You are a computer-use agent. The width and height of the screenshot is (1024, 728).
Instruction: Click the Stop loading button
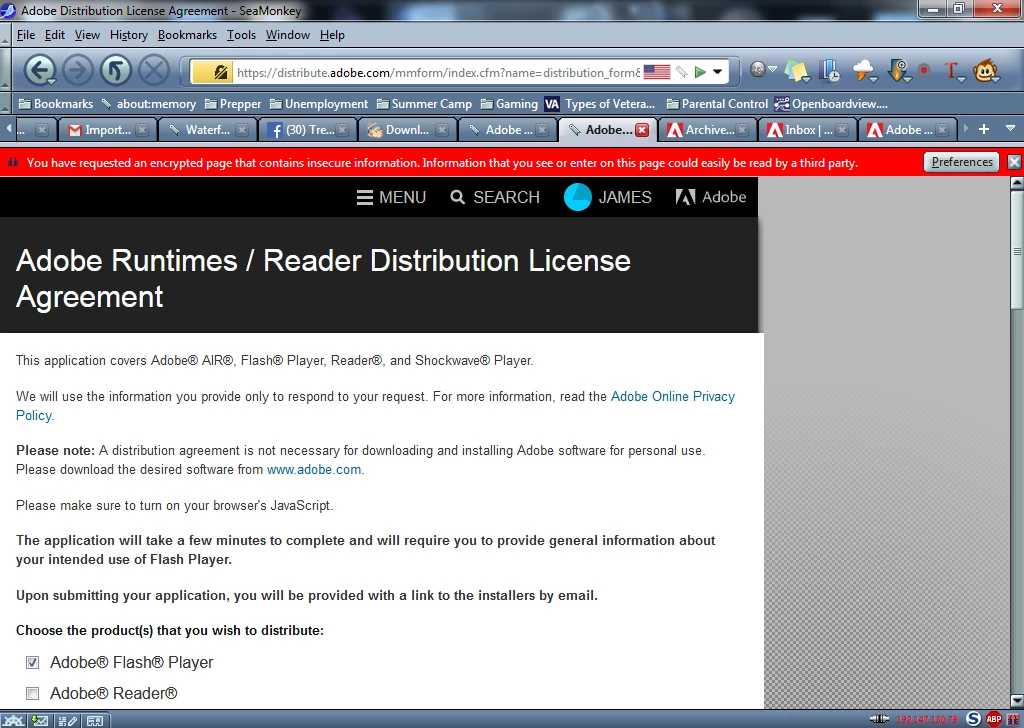coord(154,70)
